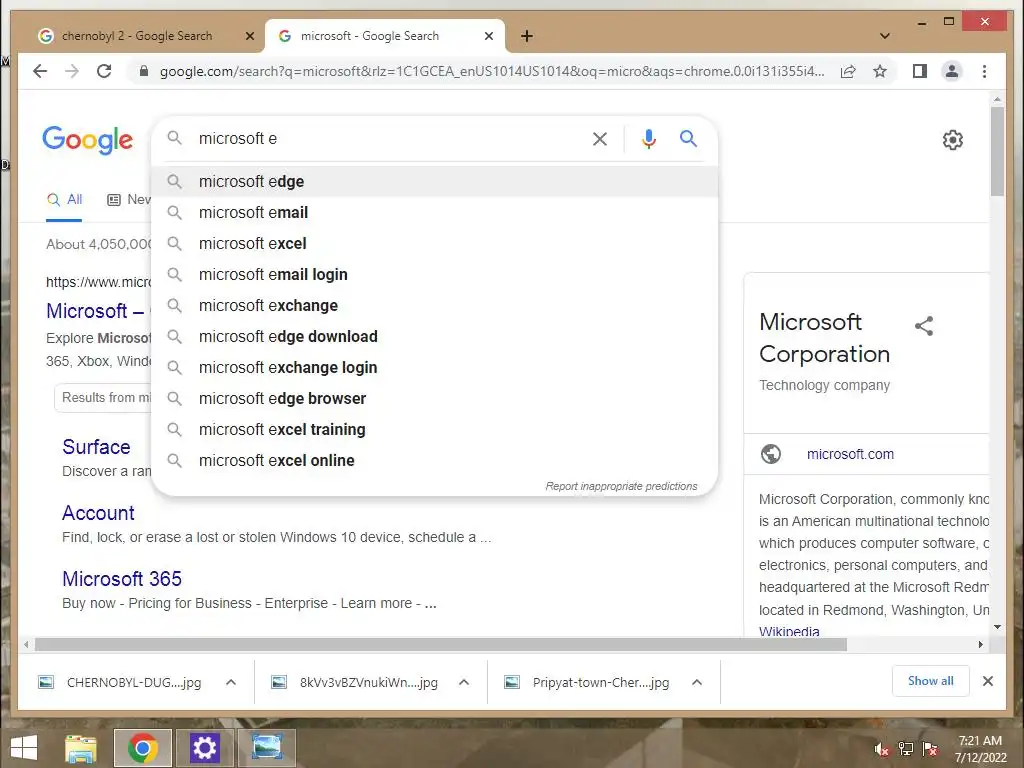Open the taskbar clock showing 7:21 AM

click(x=980, y=749)
